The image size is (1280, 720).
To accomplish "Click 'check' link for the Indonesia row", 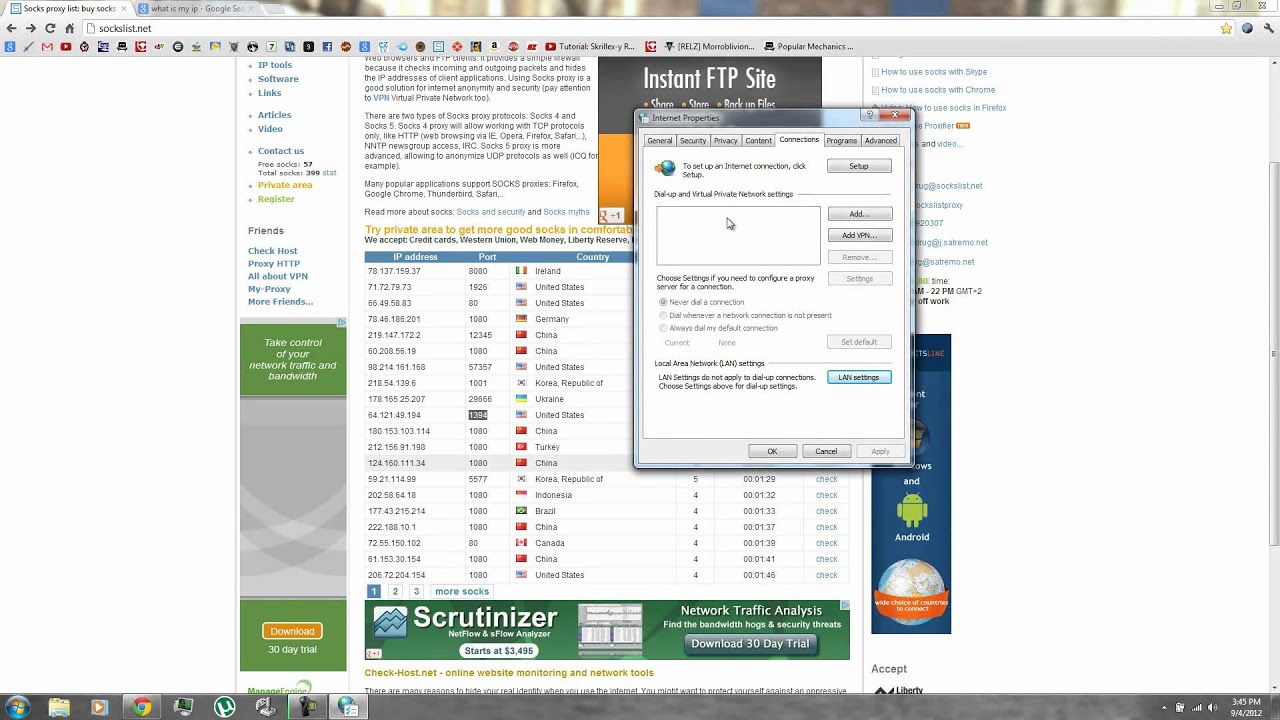I will 826,495.
